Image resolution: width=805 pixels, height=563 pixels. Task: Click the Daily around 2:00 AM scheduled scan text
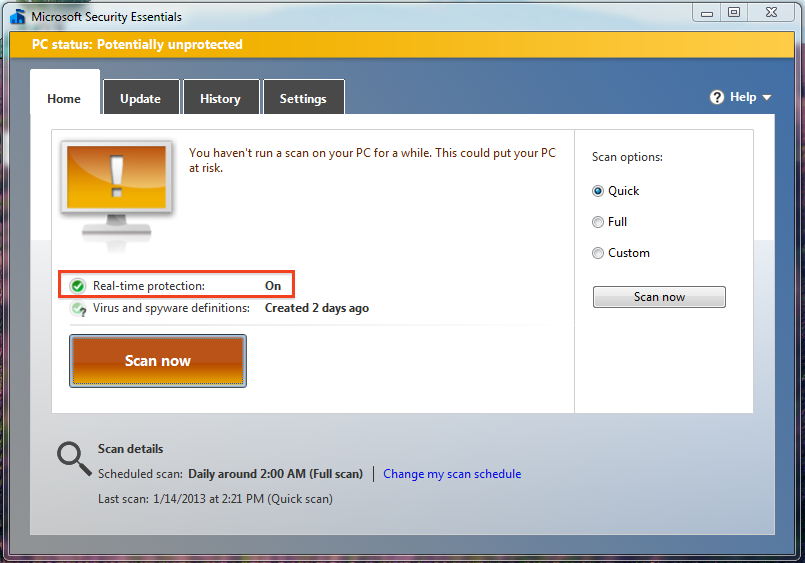(275, 474)
